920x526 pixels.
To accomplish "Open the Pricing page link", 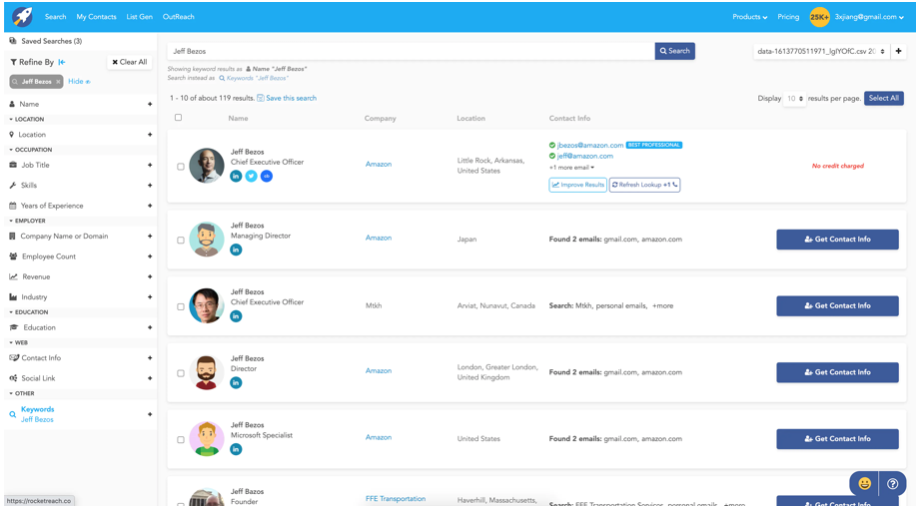I will [788, 17].
